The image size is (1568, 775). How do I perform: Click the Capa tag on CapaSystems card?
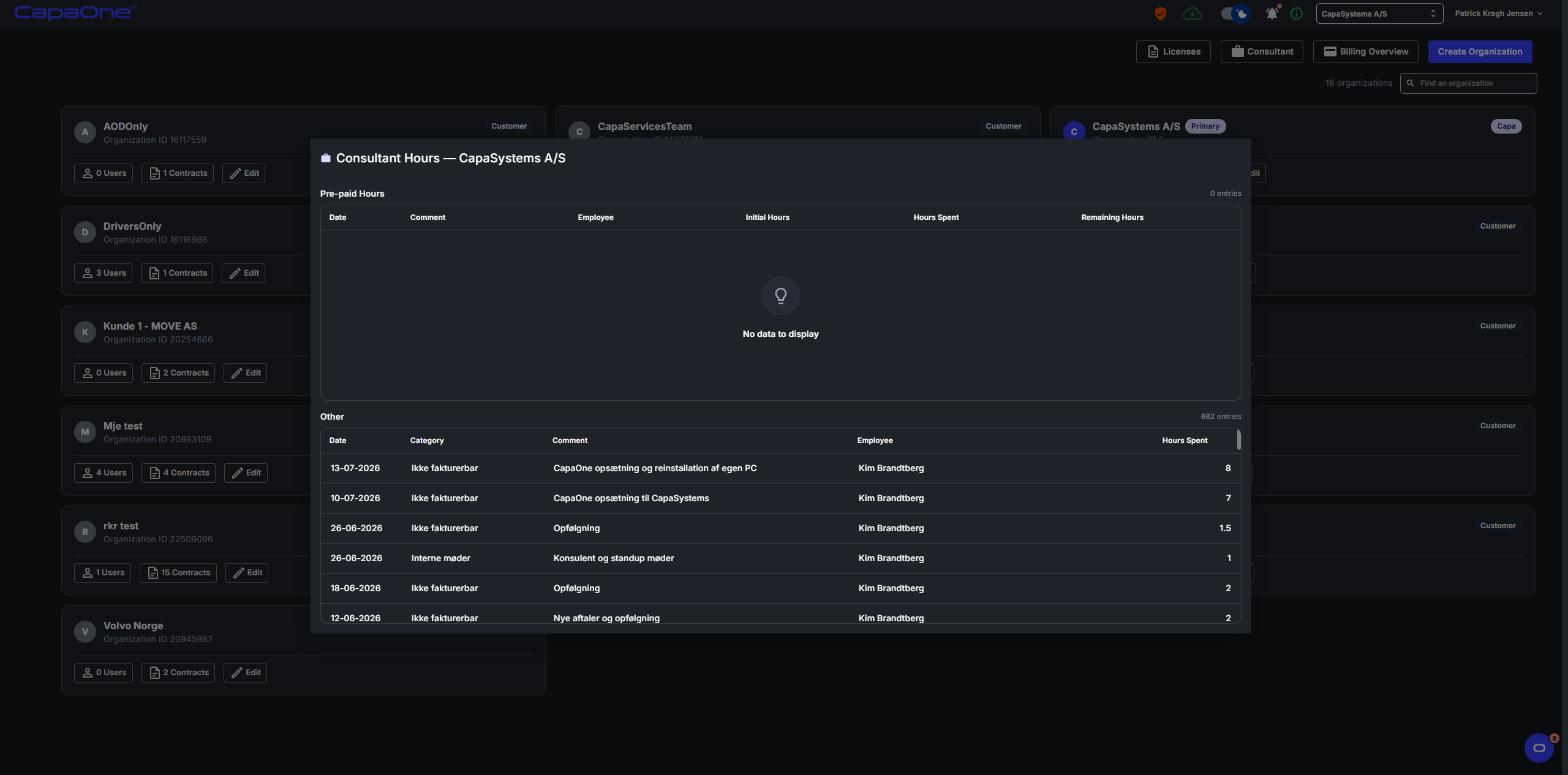point(1506,126)
